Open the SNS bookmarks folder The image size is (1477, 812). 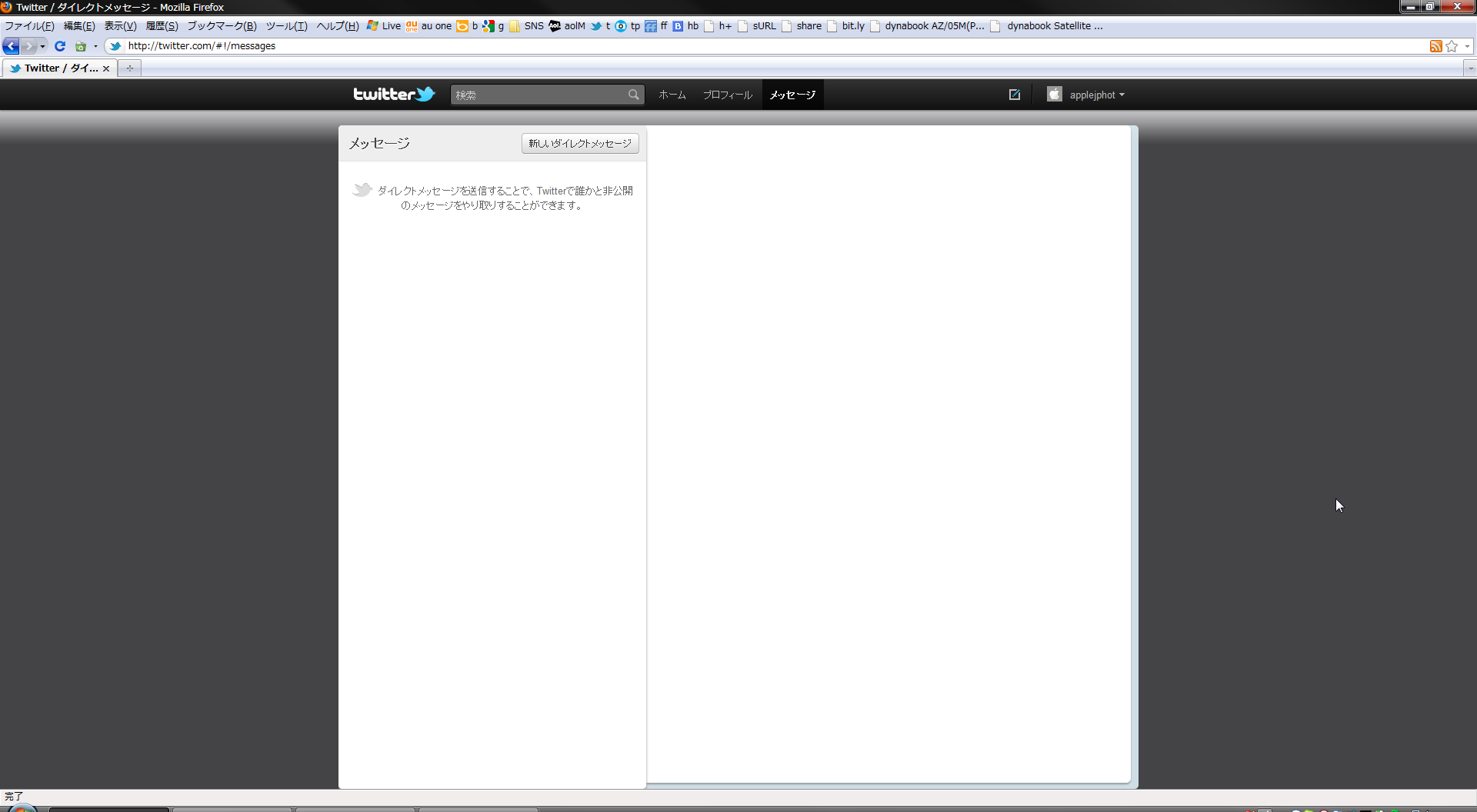click(526, 25)
